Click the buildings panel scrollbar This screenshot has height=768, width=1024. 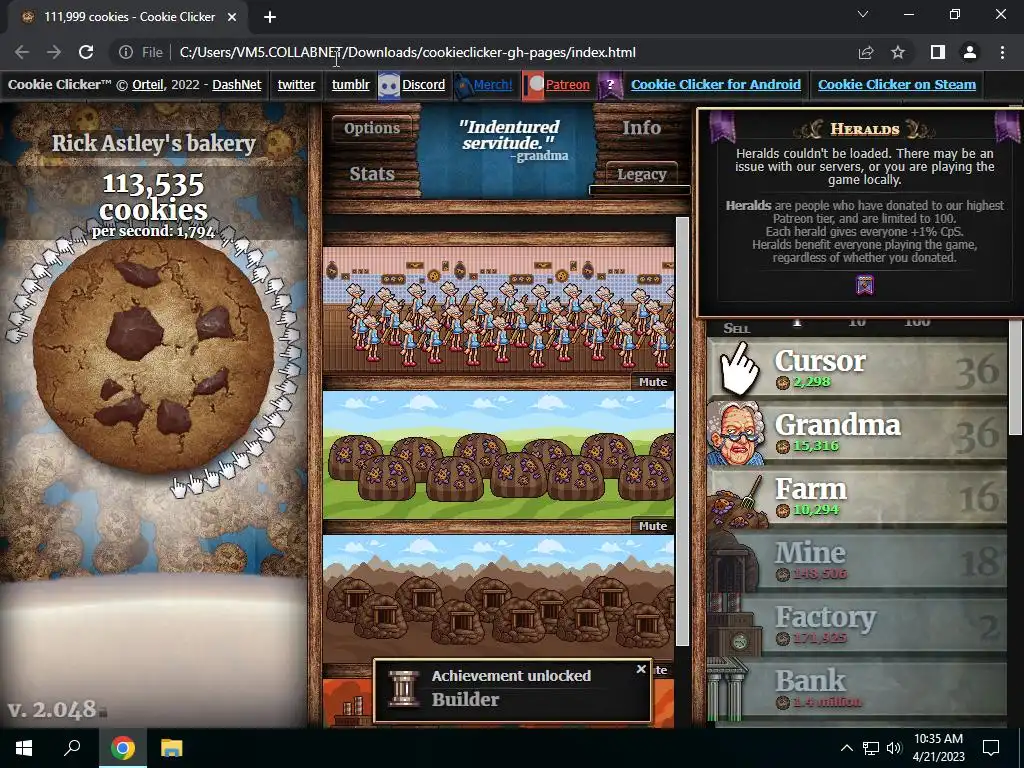click(682, 431)
